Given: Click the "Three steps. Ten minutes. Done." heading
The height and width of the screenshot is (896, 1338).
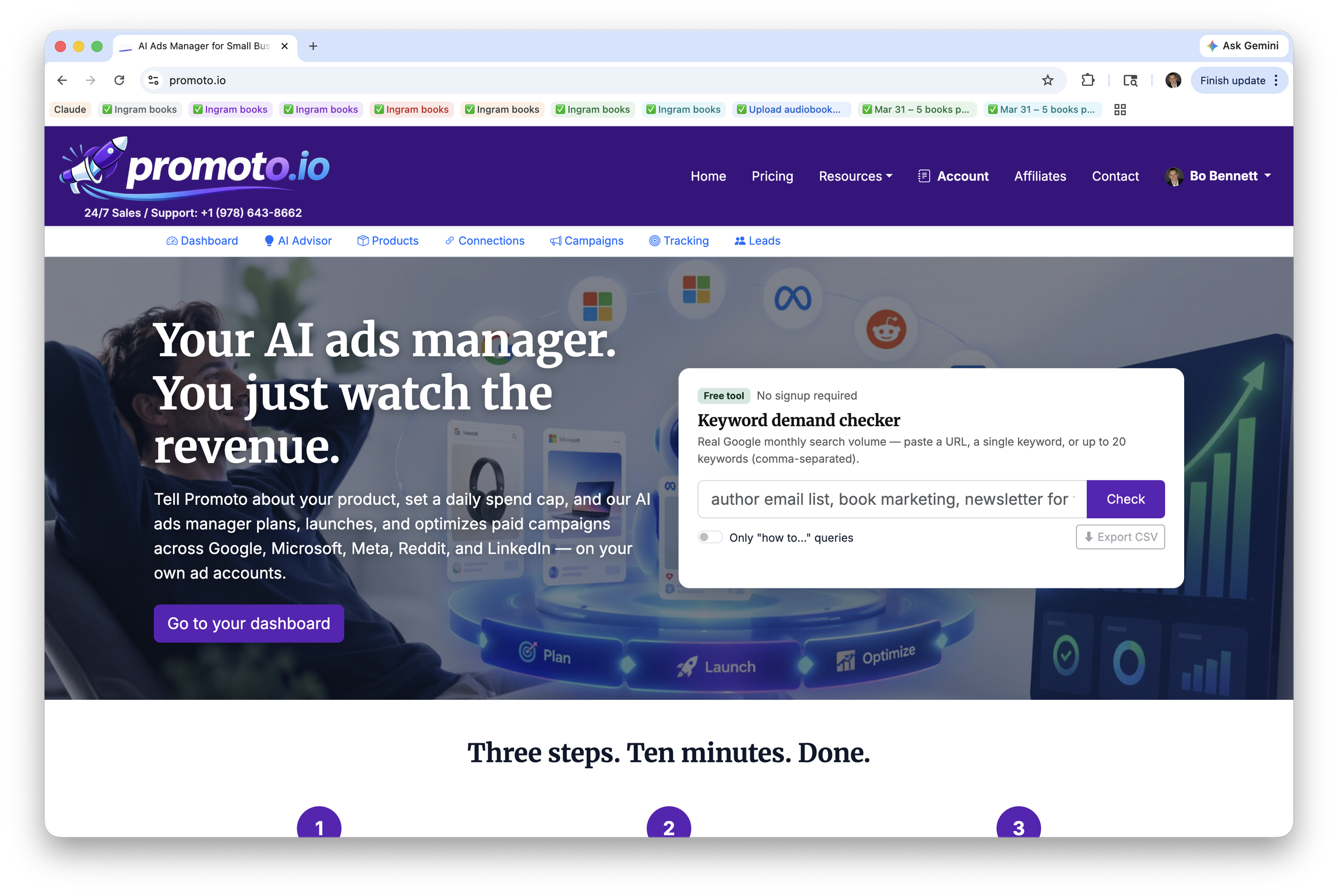Looking at the screenshot, I should tap(668, 753).
